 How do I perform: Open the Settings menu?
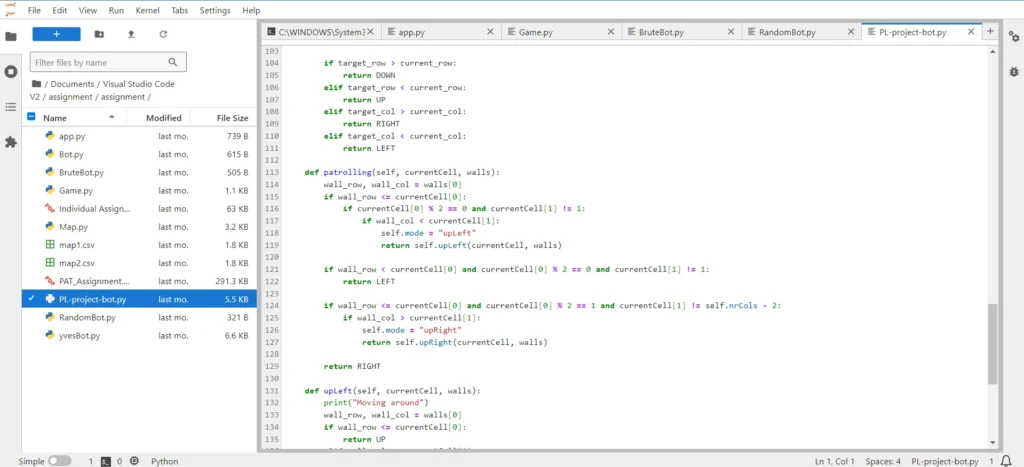(214, 10)
